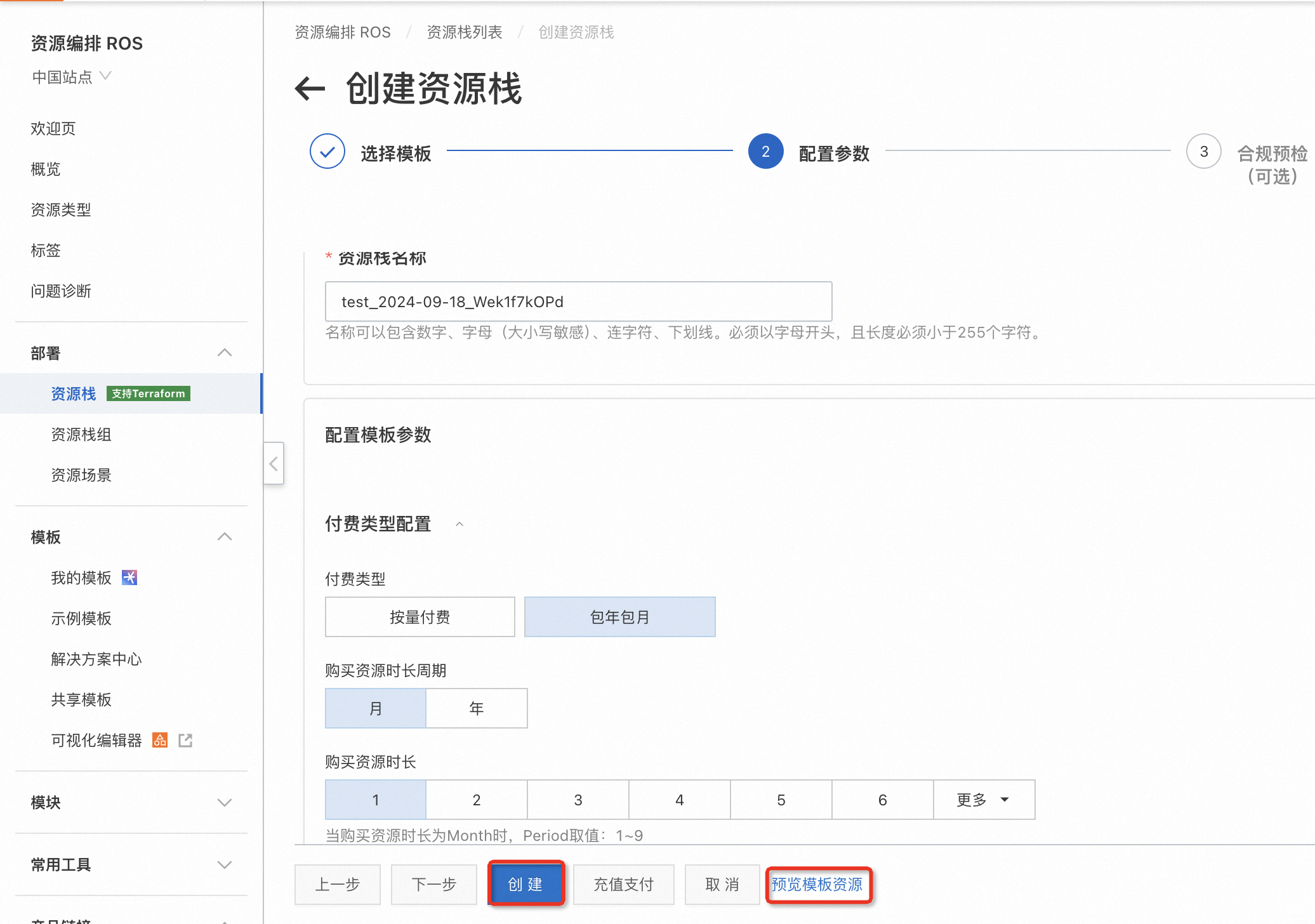This screenshot has width=1315, height=924.
Task: Choose 年 as purchase period unit
Action: 477,708
